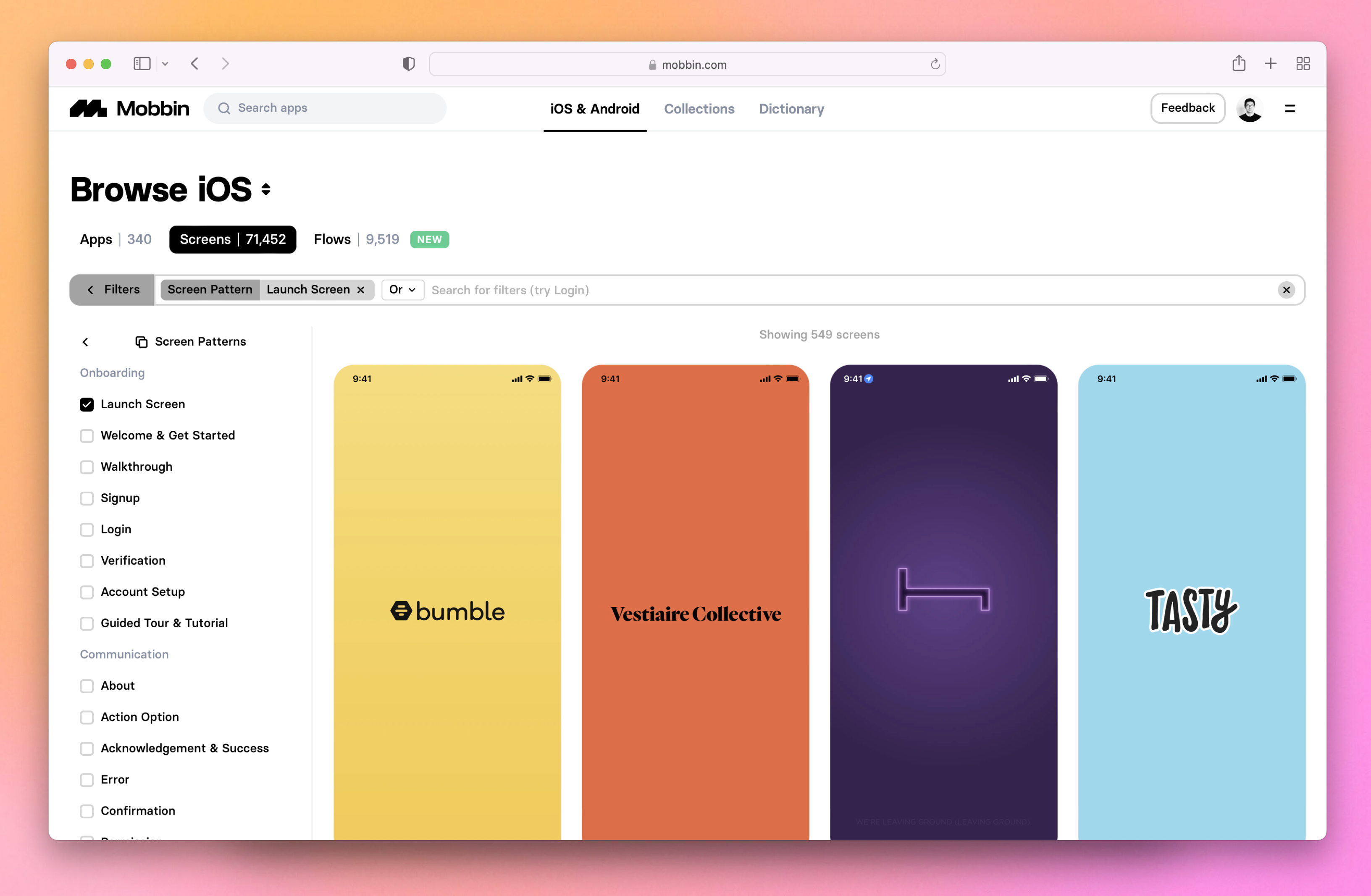Open the Or operator dropdown
The image size is (1371, 896).
click(x=403, y=290)
